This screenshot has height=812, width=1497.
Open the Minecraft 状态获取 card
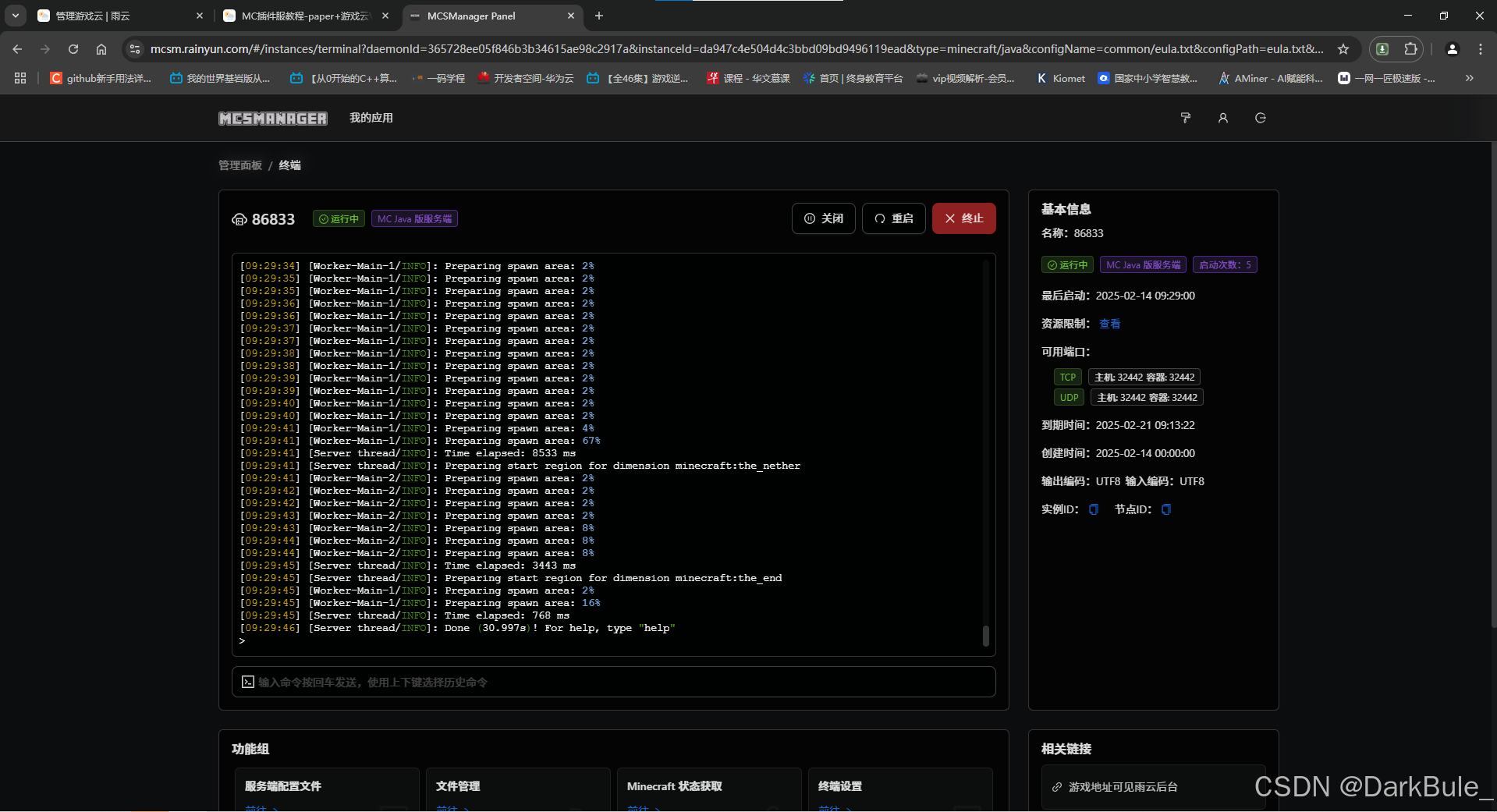coord(709,789)
